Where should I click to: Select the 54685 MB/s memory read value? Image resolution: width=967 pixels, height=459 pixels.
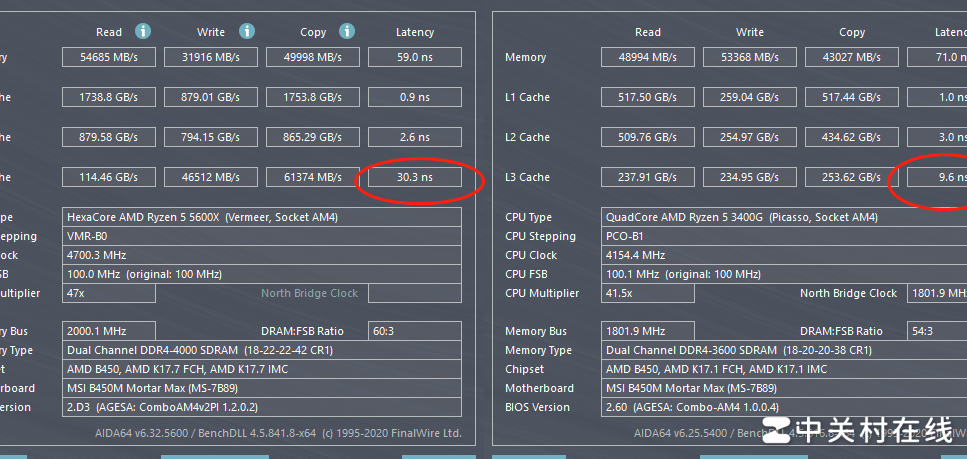pyautogui.click(x=109, y=57)
